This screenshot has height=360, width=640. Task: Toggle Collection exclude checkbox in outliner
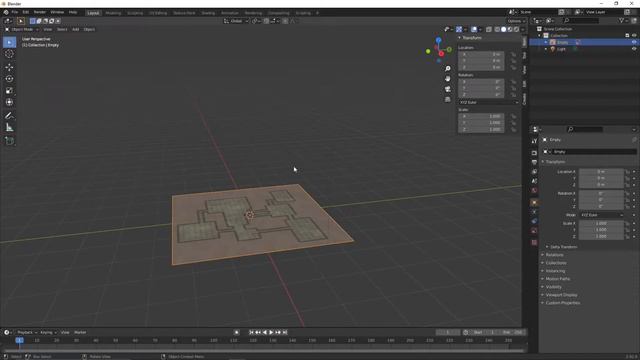pos(627,36)
